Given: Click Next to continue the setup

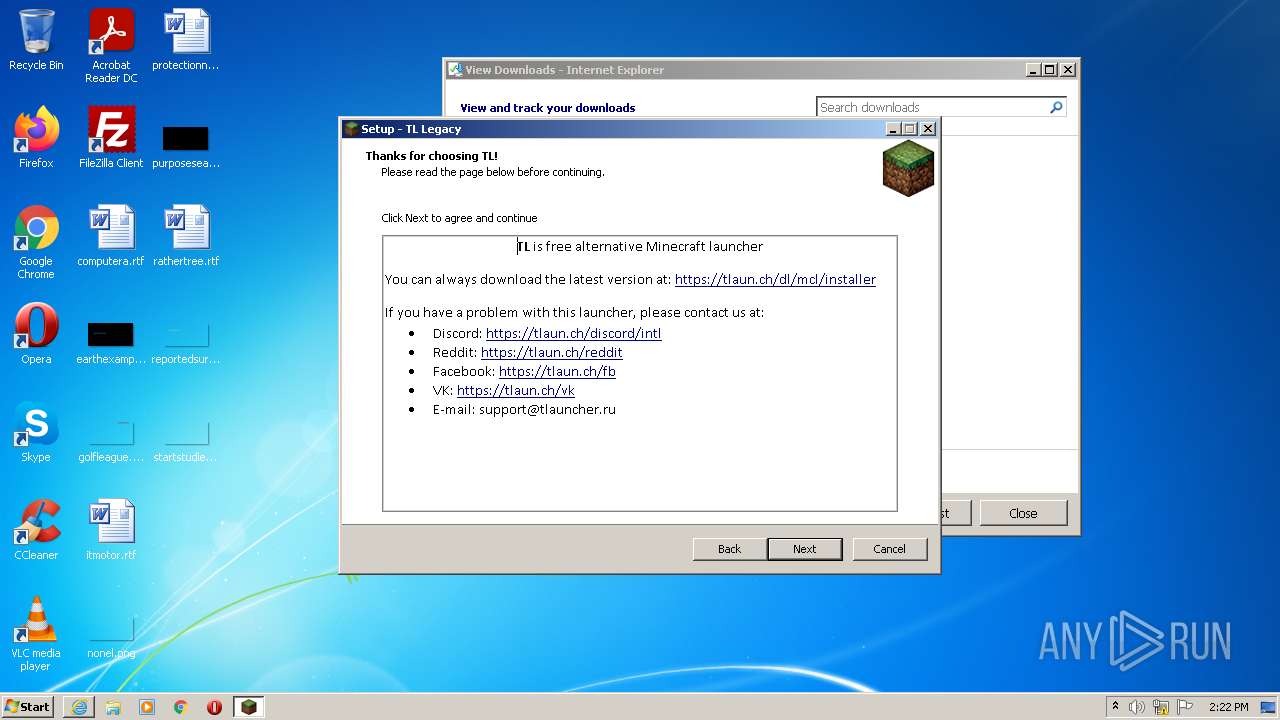Looking at the screenshot, I should tap(805, 549).
